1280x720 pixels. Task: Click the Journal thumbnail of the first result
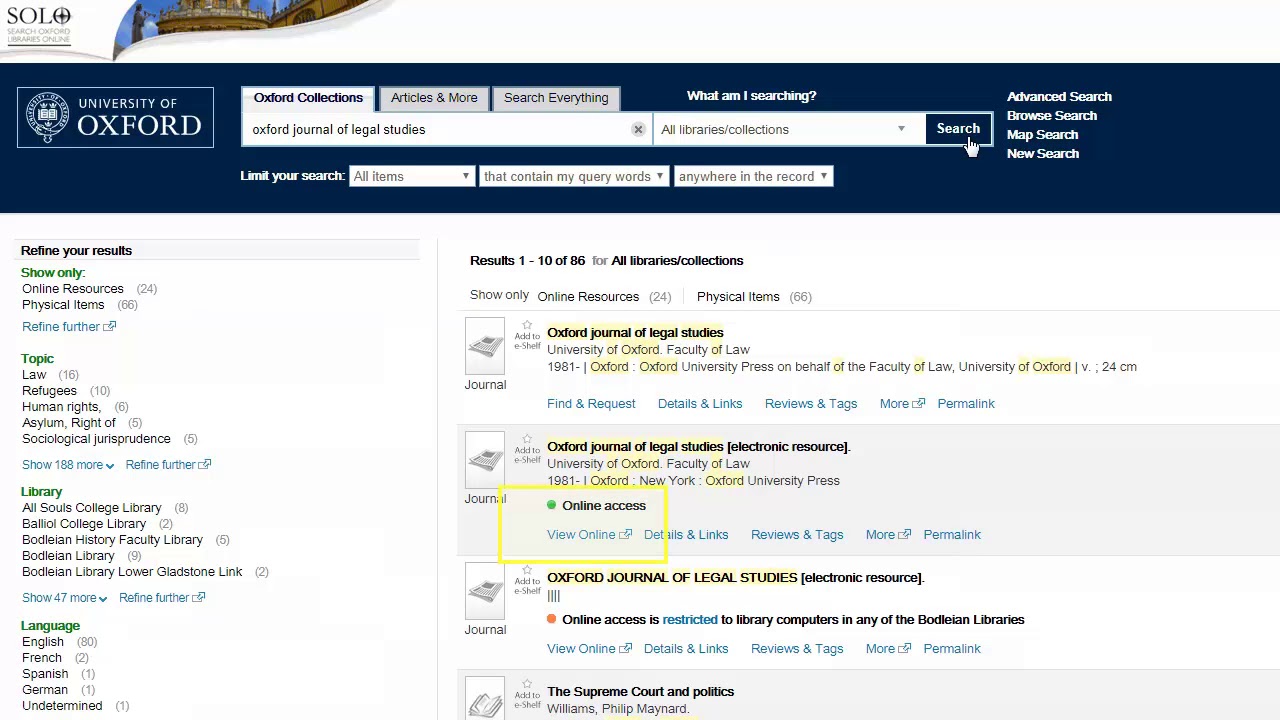coord(485,346)
